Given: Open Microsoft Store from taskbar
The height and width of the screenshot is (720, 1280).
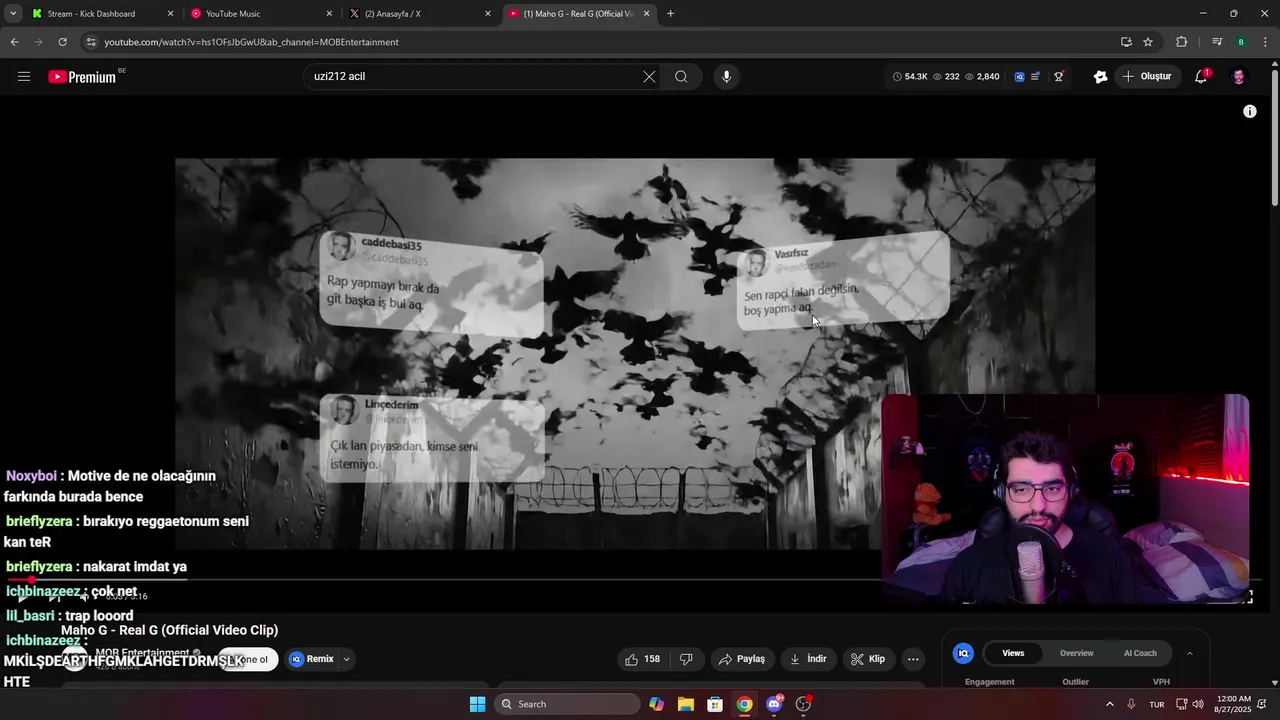Looking at the screenshot, I should click(715, 704).
